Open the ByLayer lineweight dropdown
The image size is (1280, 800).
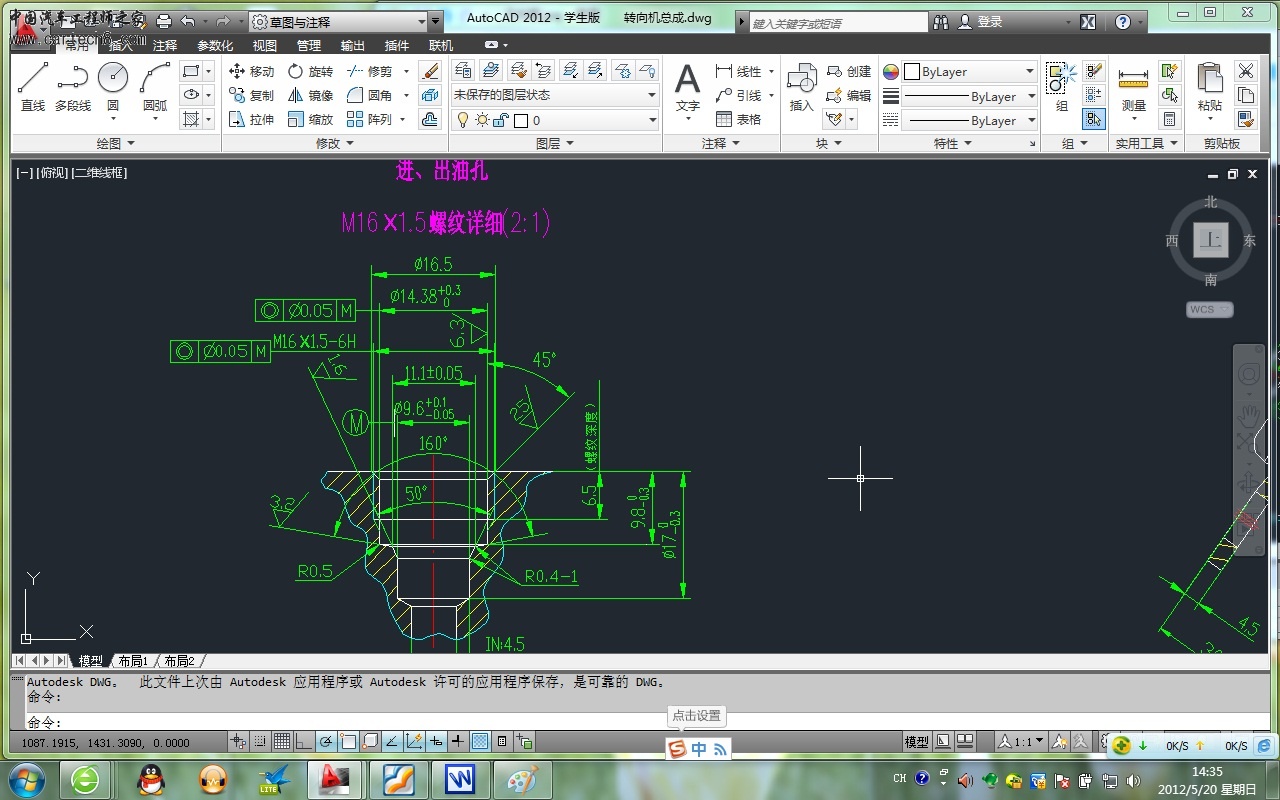point(969,96)
